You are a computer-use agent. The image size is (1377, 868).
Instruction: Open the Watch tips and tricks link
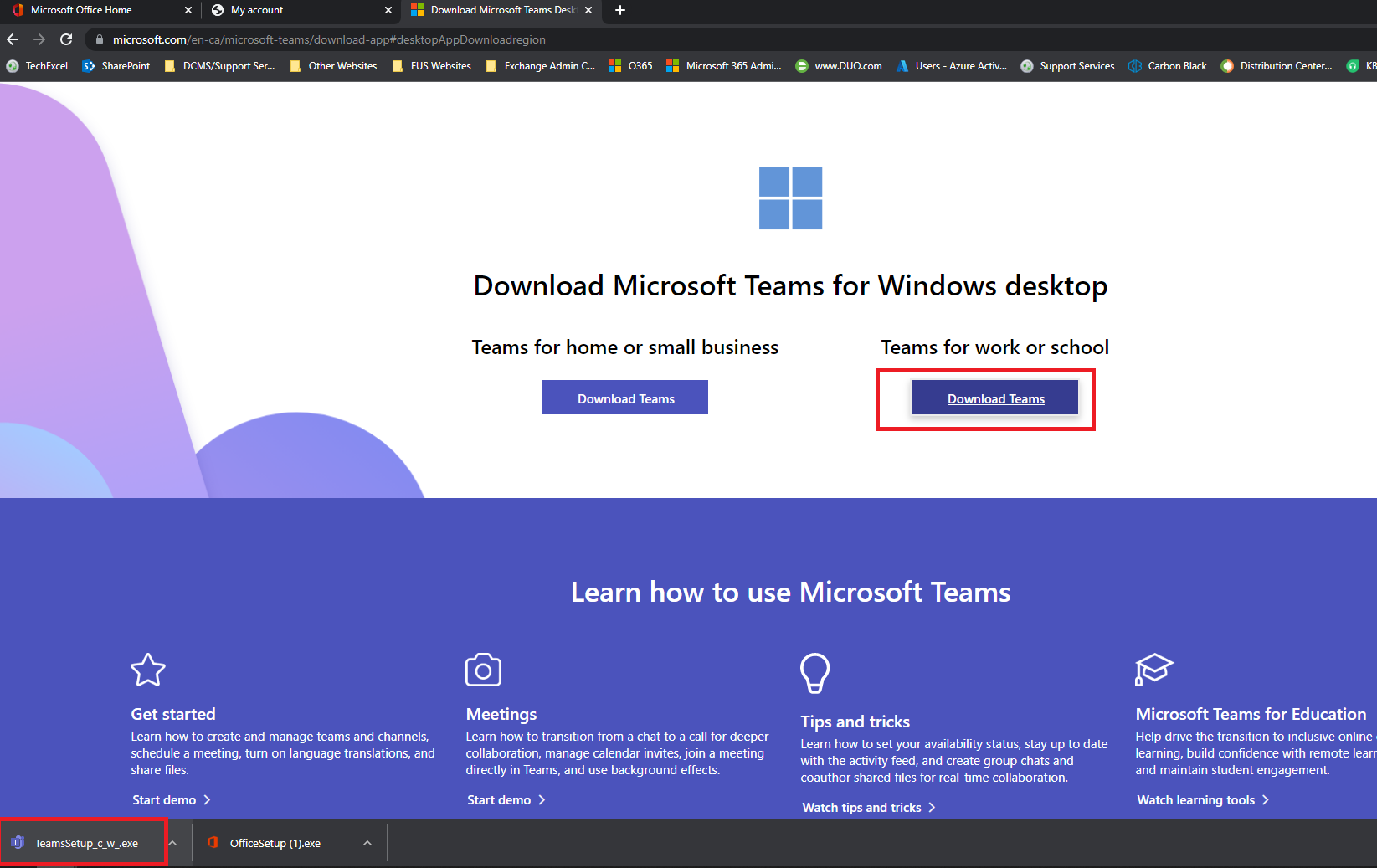pos(869,808)
